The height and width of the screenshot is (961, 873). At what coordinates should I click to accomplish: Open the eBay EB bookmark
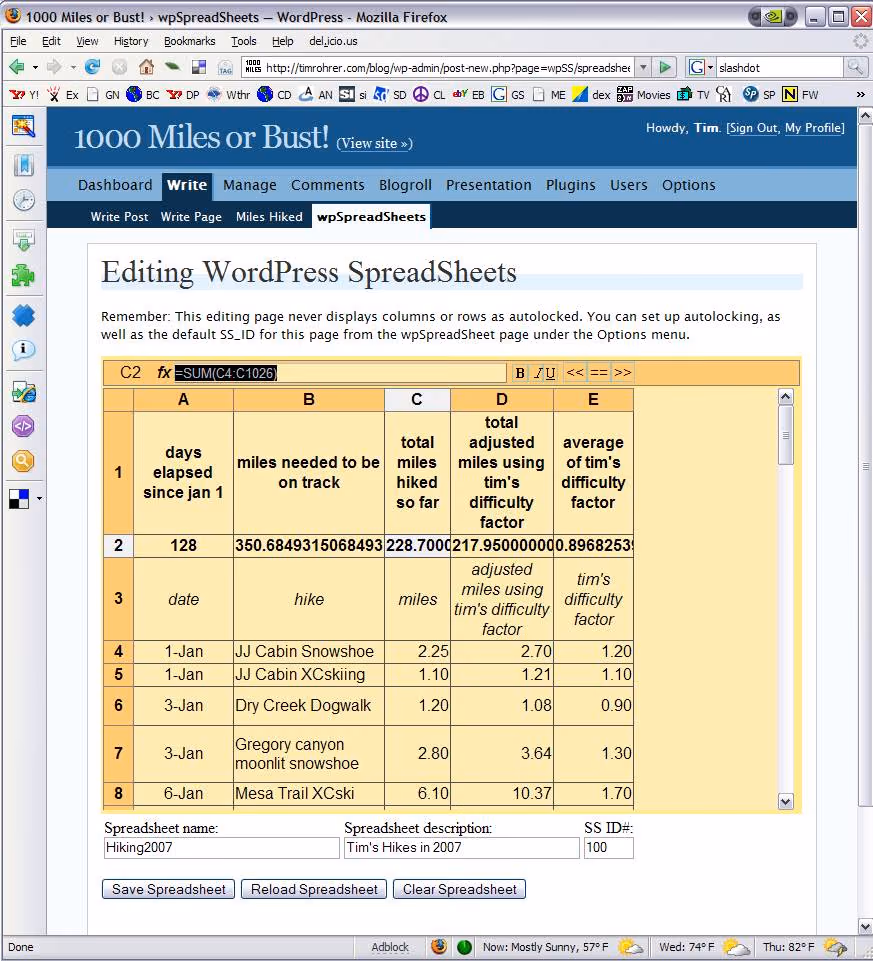click(469, 94)
